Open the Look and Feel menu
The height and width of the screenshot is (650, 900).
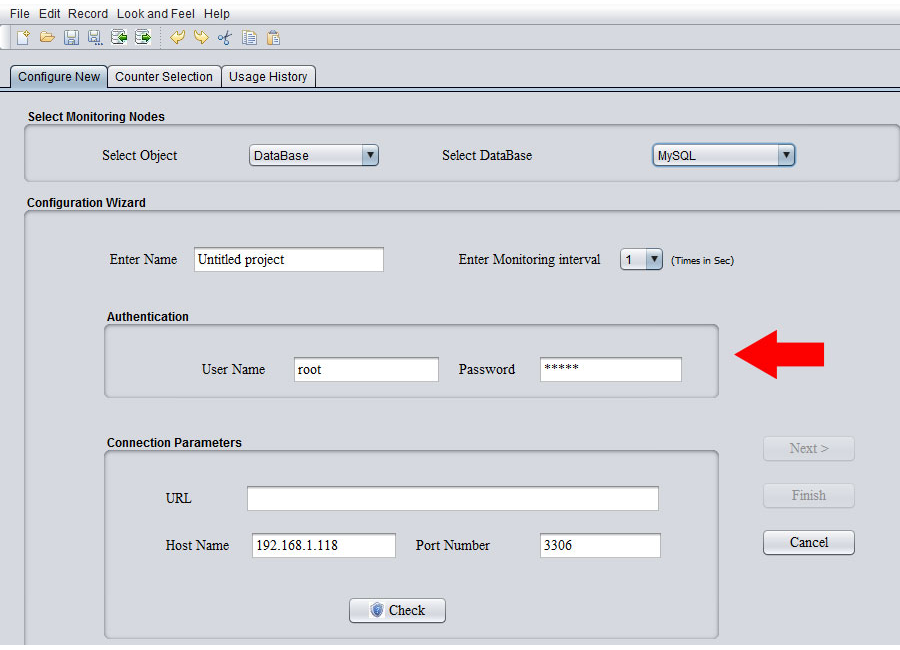pyautogui.click(x=156, y=14)
